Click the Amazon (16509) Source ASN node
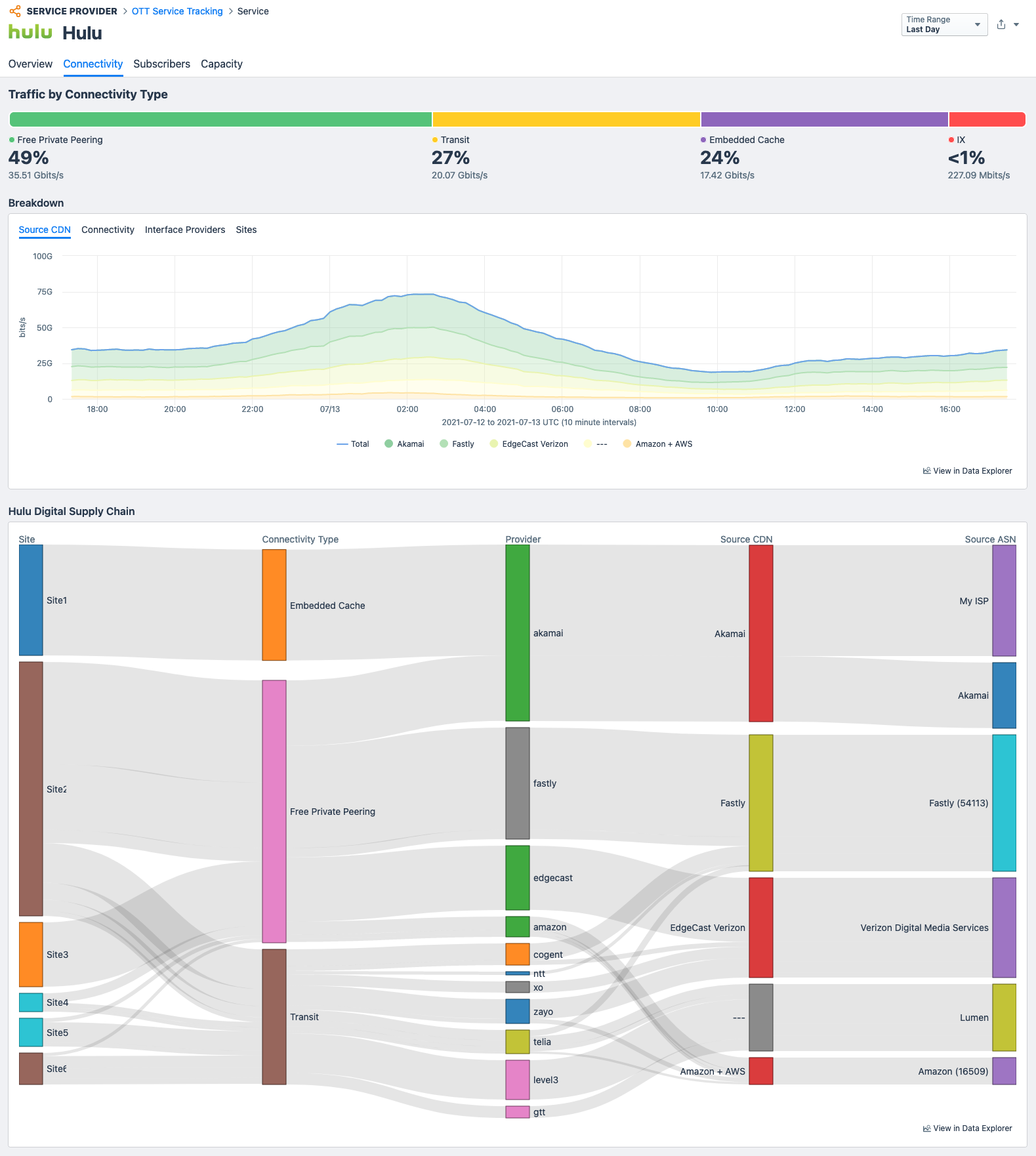Screen dimensions: 1036x1156 pos(1005,1071)
